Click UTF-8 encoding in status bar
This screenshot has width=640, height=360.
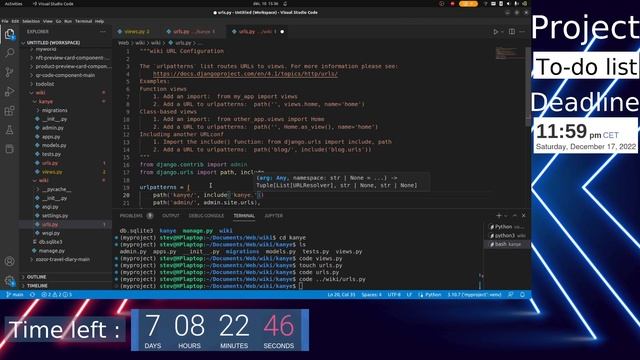[x=394, y=294]
